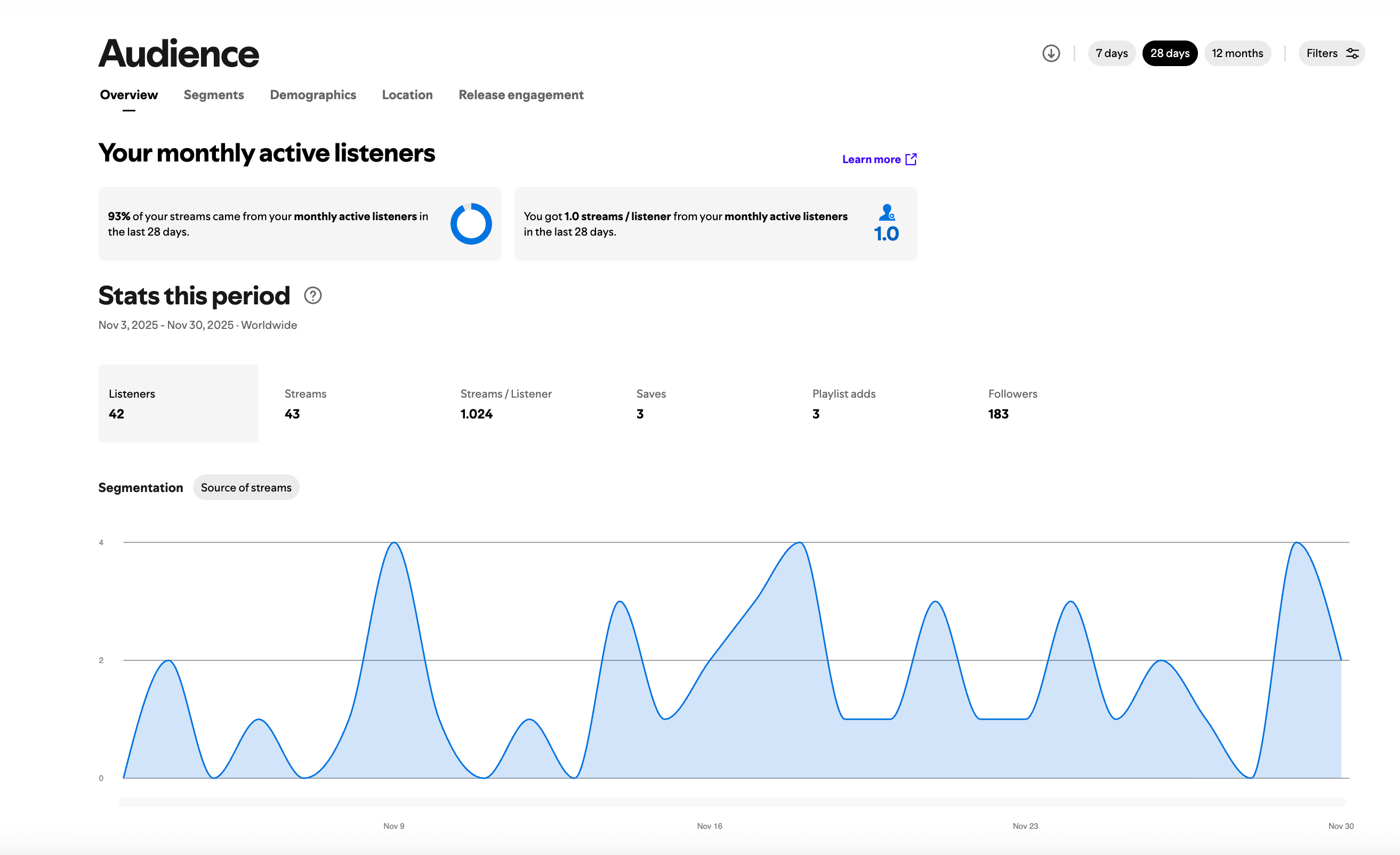
Task: Open the Filters sliders button
Action: 1331,53
